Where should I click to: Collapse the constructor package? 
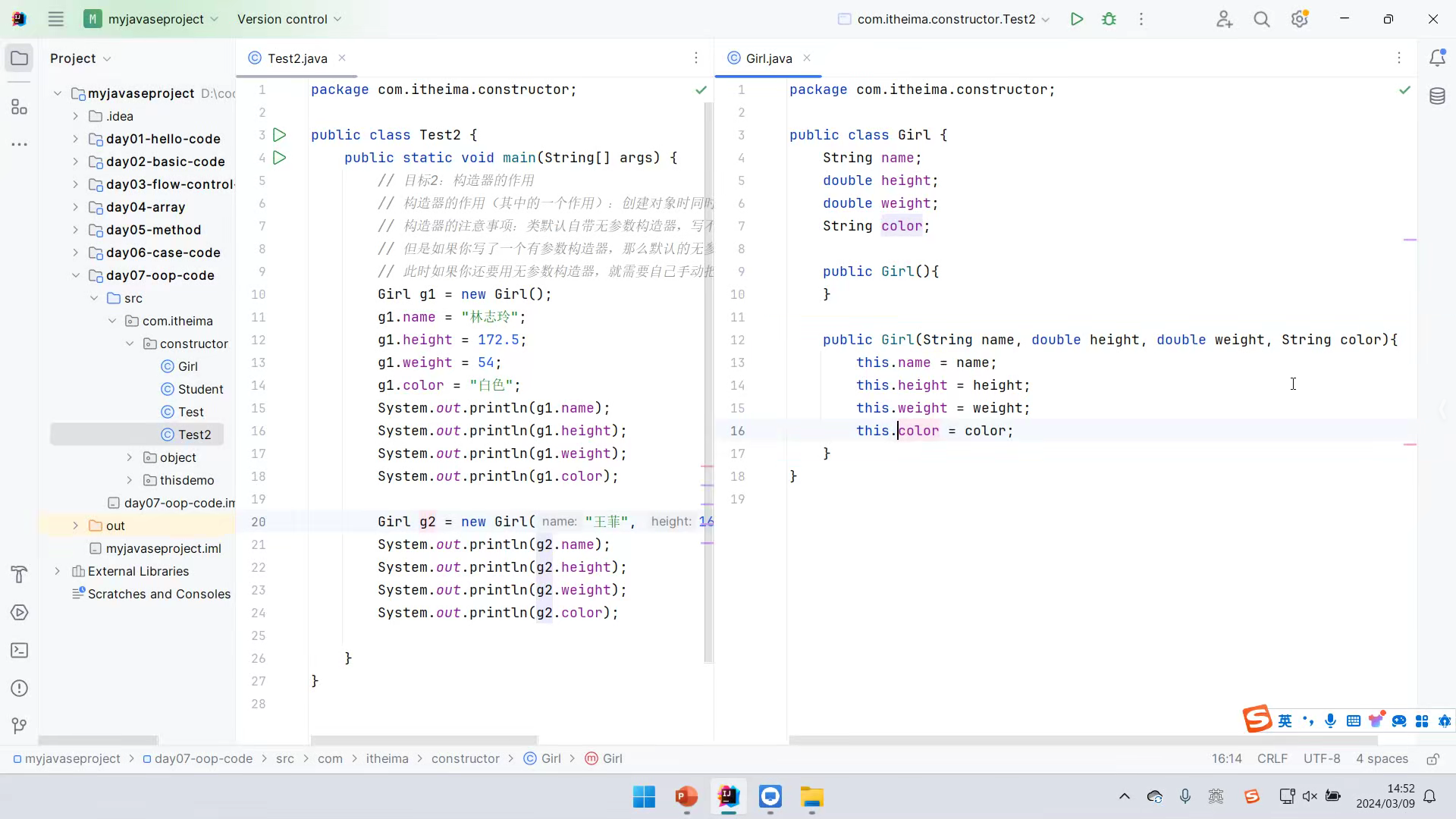(x=130, y=344)
